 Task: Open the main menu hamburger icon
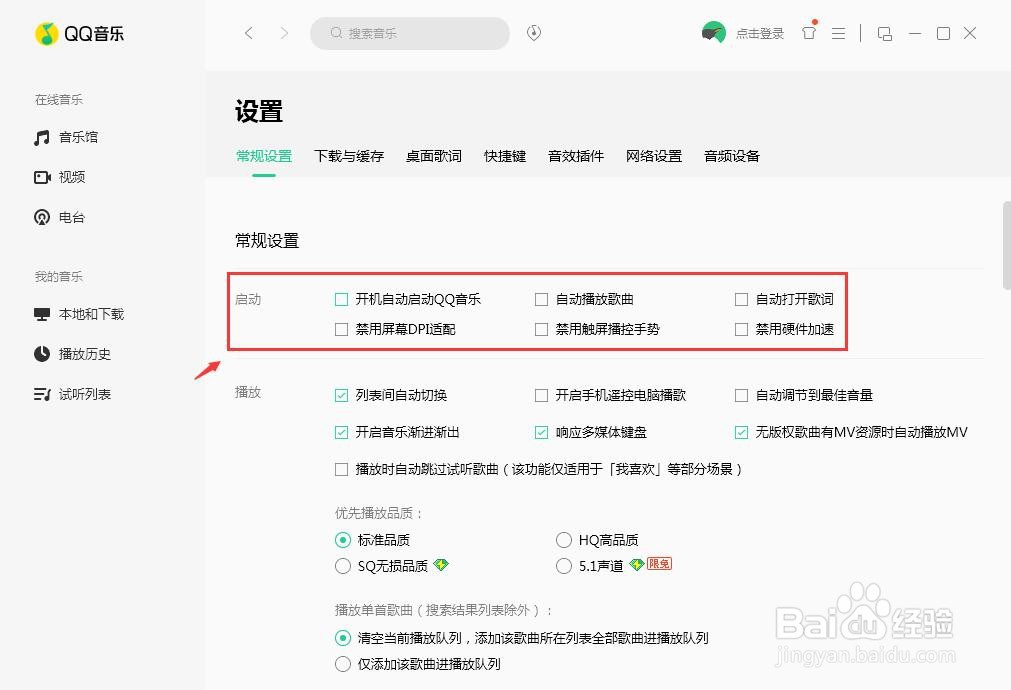point(838,33)
